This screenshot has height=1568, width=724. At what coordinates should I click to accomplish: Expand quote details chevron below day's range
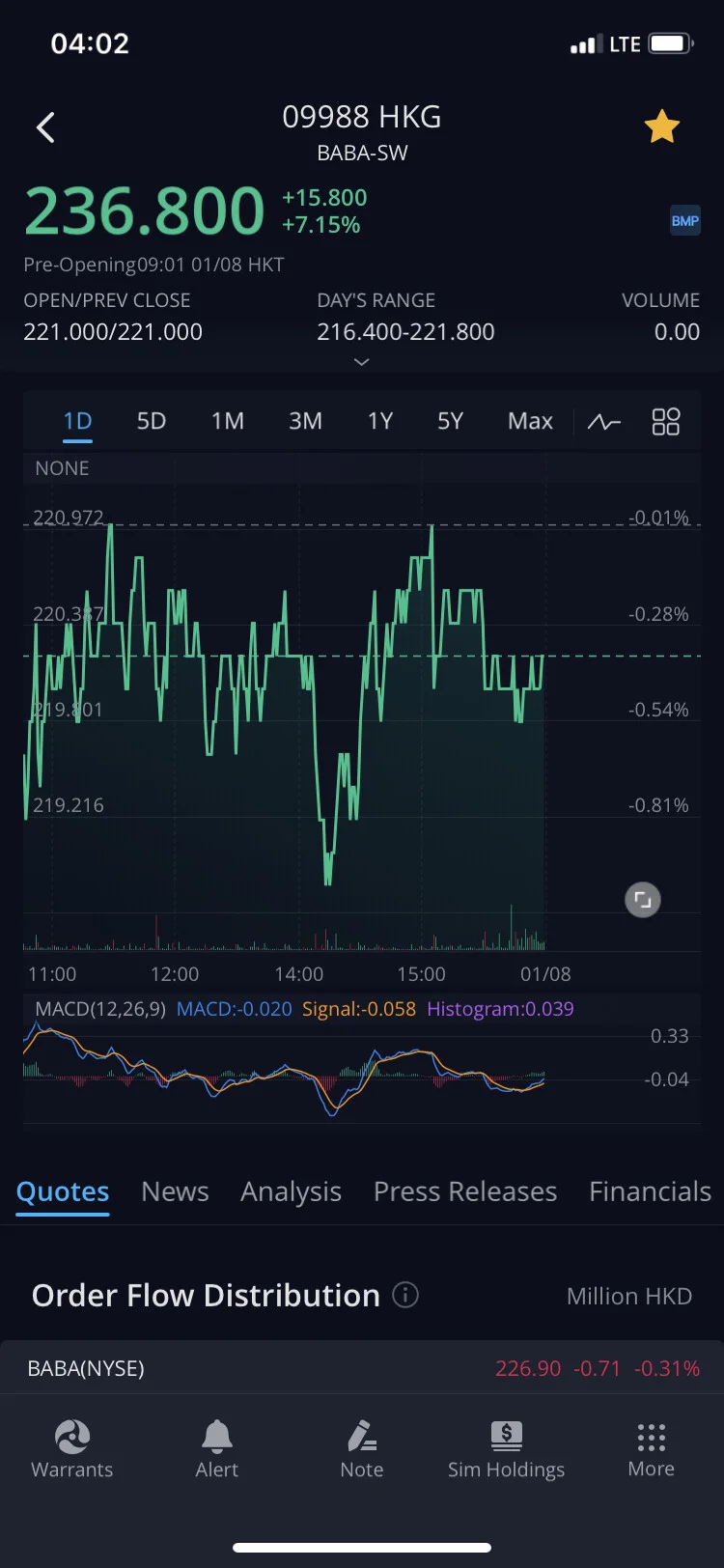[x=361, y=362]
